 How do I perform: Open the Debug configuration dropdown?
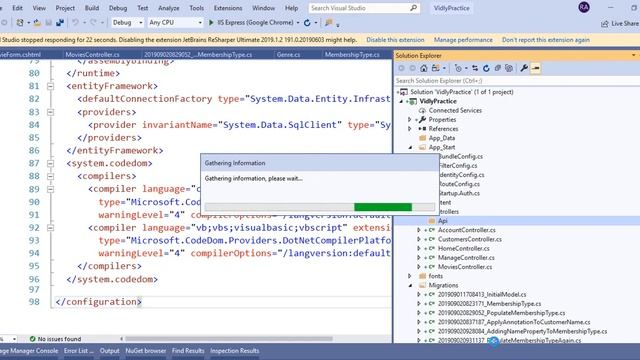127,22
